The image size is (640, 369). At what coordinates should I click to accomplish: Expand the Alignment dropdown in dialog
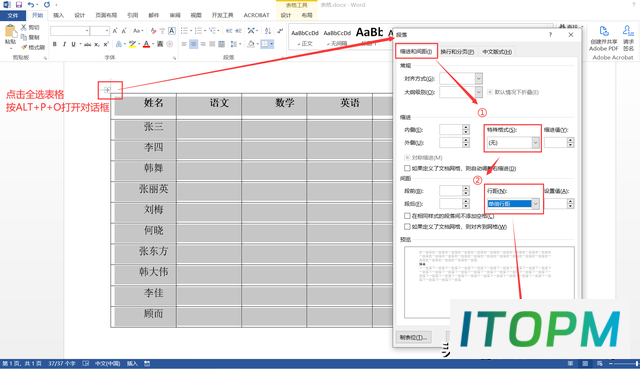pos(479,78)
